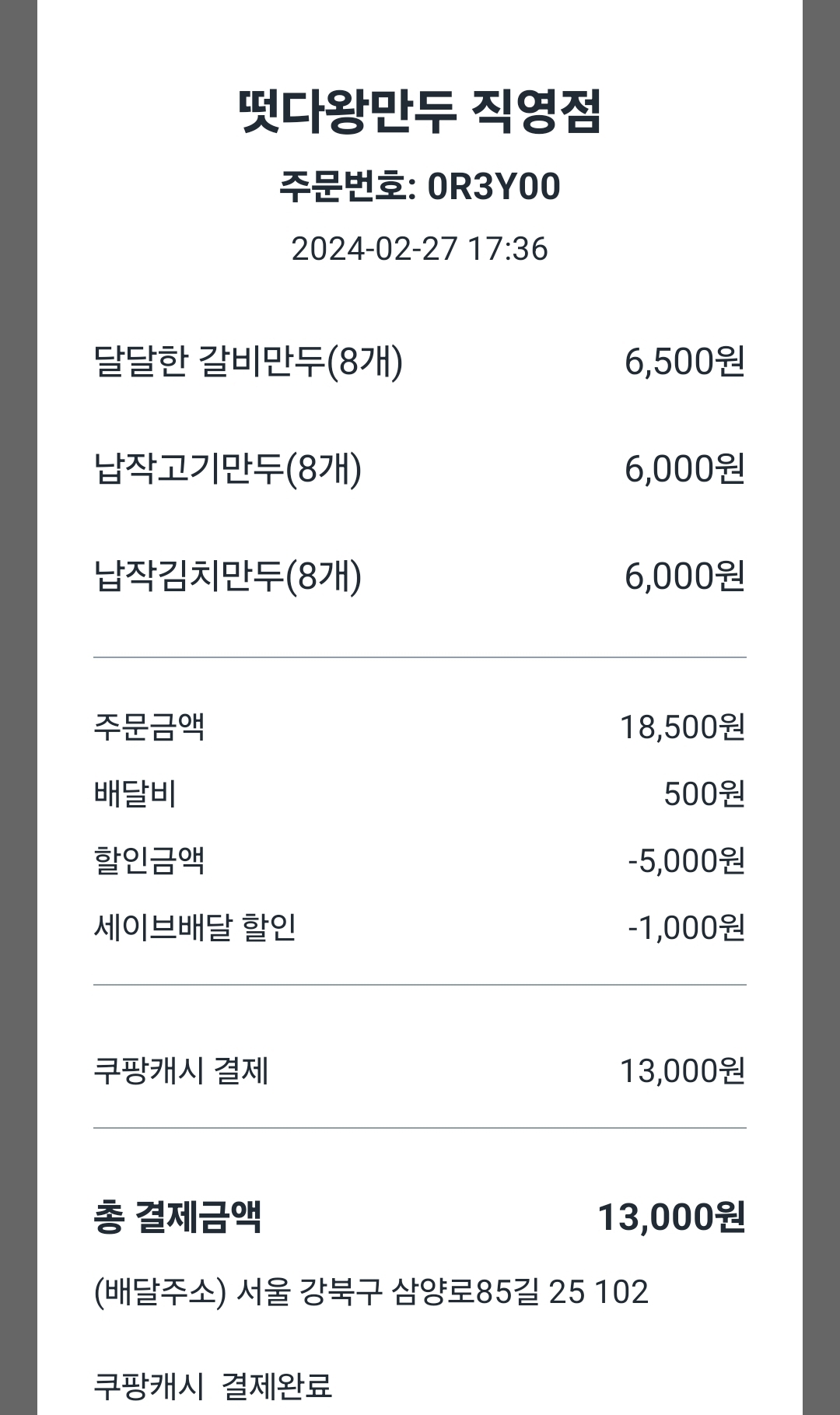Click the 할인금액 label
The height and width of the screenshot is (1415, 840).
point(149,861)
